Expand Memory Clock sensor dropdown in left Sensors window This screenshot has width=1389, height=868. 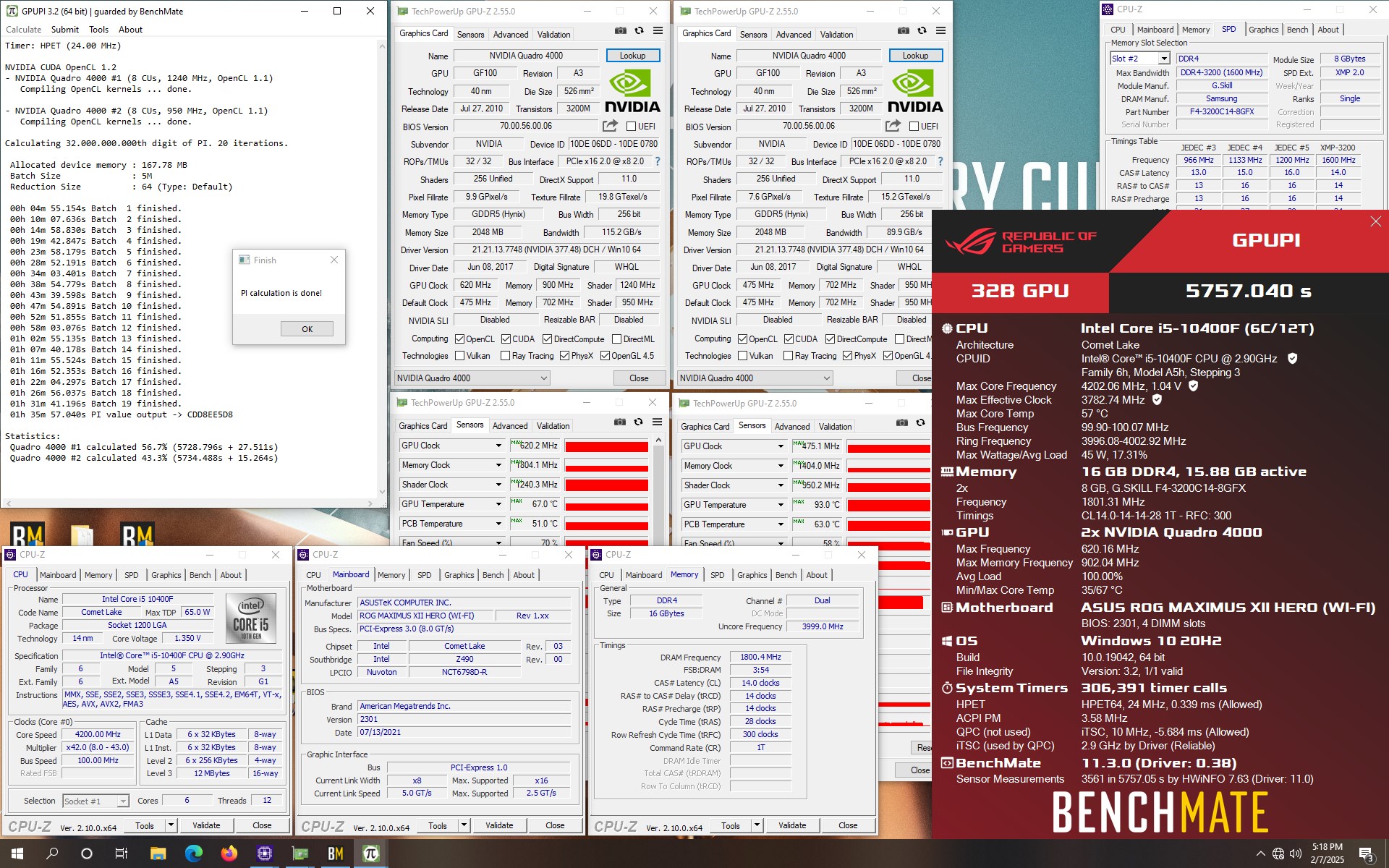click(x=498, y=465)
